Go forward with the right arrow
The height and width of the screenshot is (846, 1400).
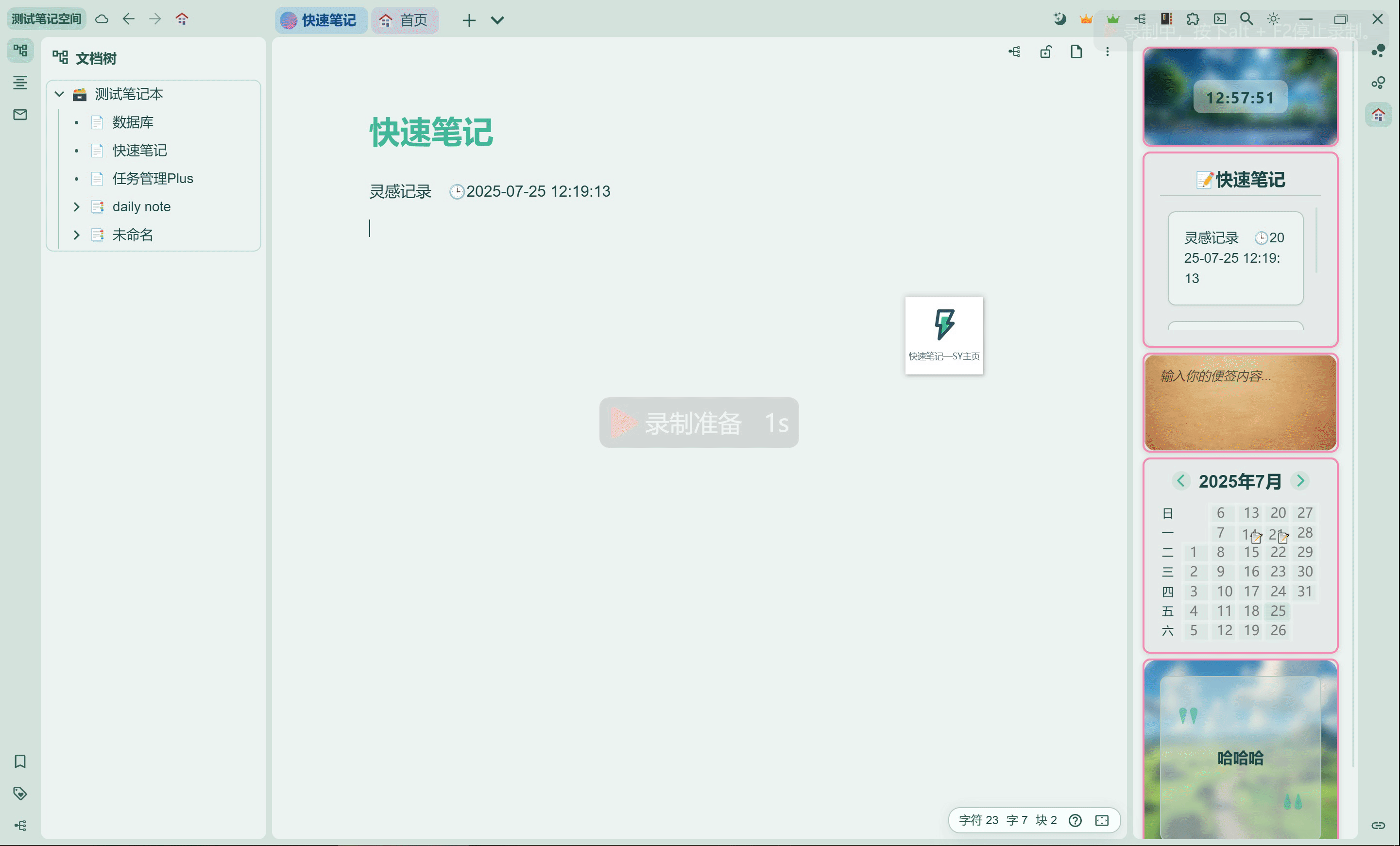click(155, 19)
